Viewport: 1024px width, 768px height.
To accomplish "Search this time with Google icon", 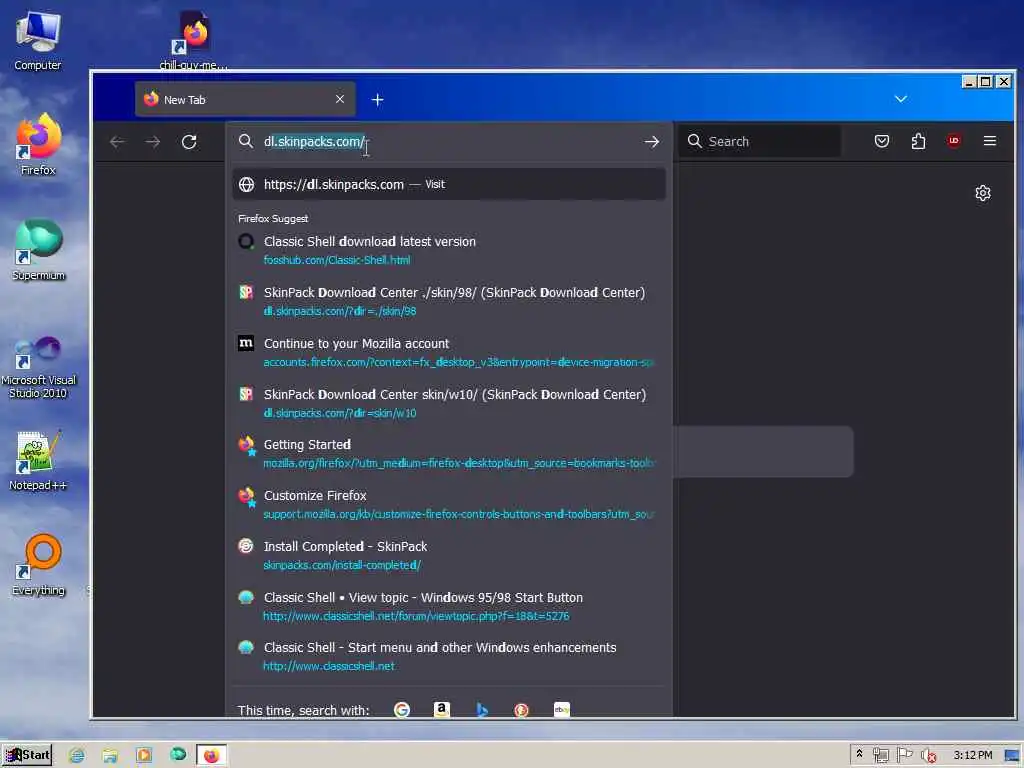I will [x=402, y=709].
